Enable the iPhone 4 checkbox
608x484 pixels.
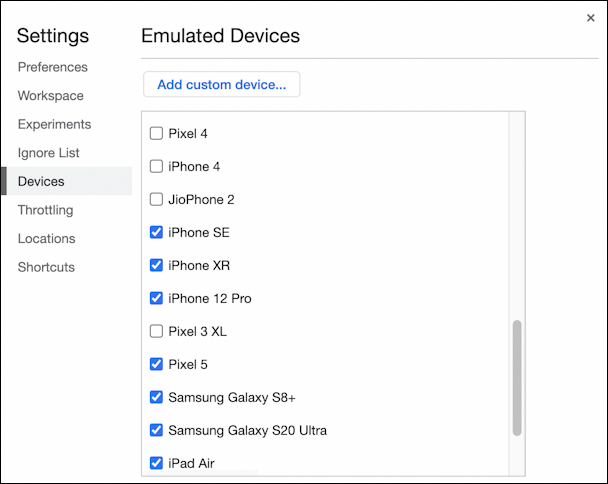pyautogui.click(x=156, y=166)
